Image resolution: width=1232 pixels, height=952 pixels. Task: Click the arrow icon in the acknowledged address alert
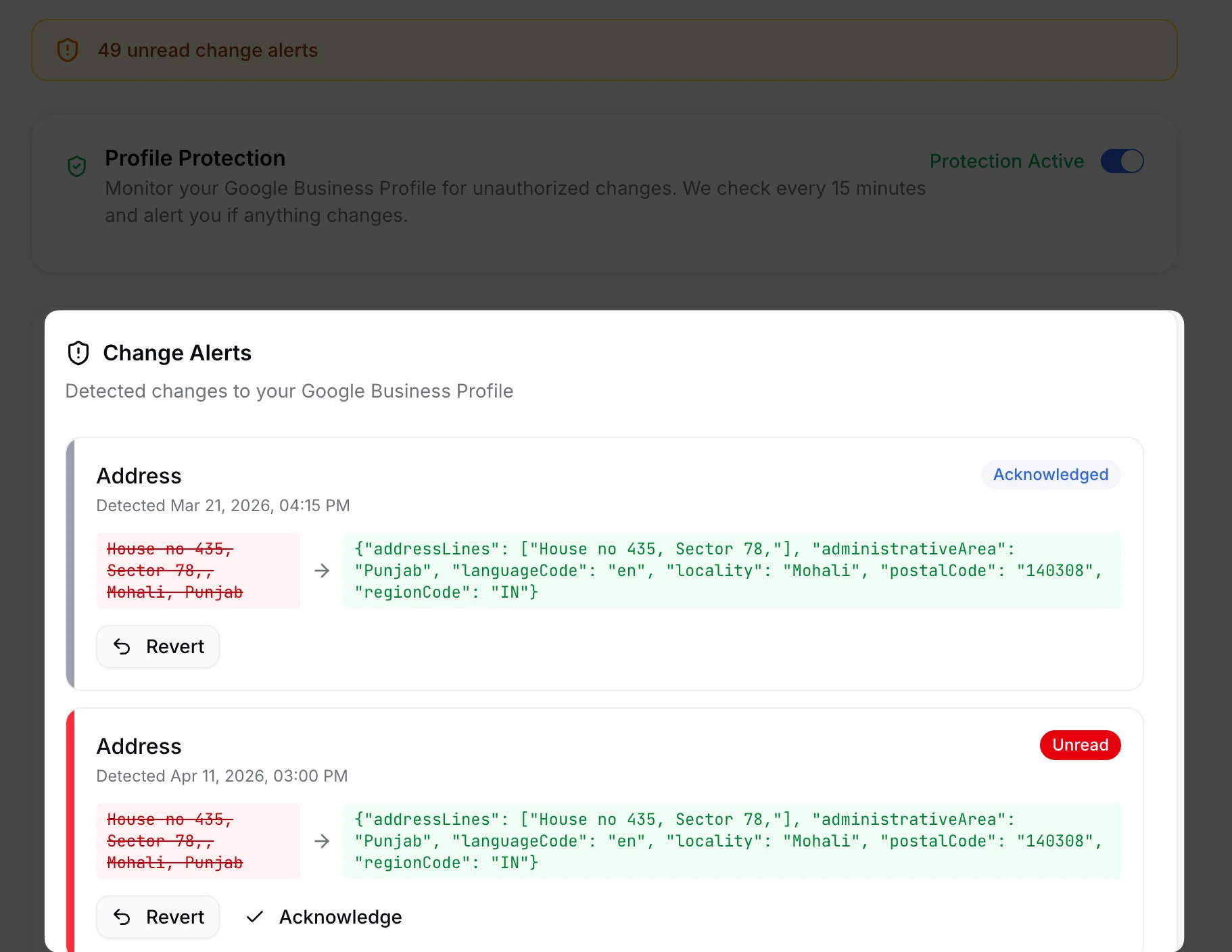[x=322, y=571]
